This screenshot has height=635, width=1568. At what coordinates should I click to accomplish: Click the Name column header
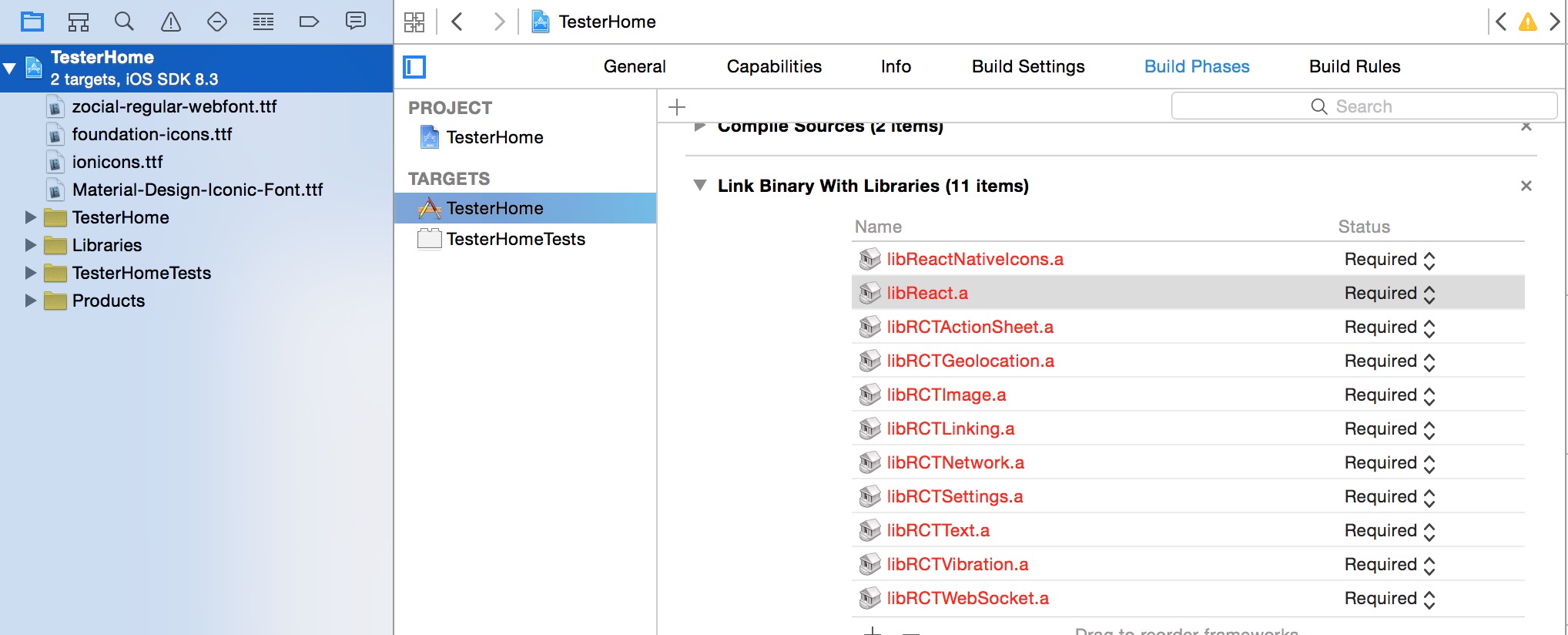point(878,227)
